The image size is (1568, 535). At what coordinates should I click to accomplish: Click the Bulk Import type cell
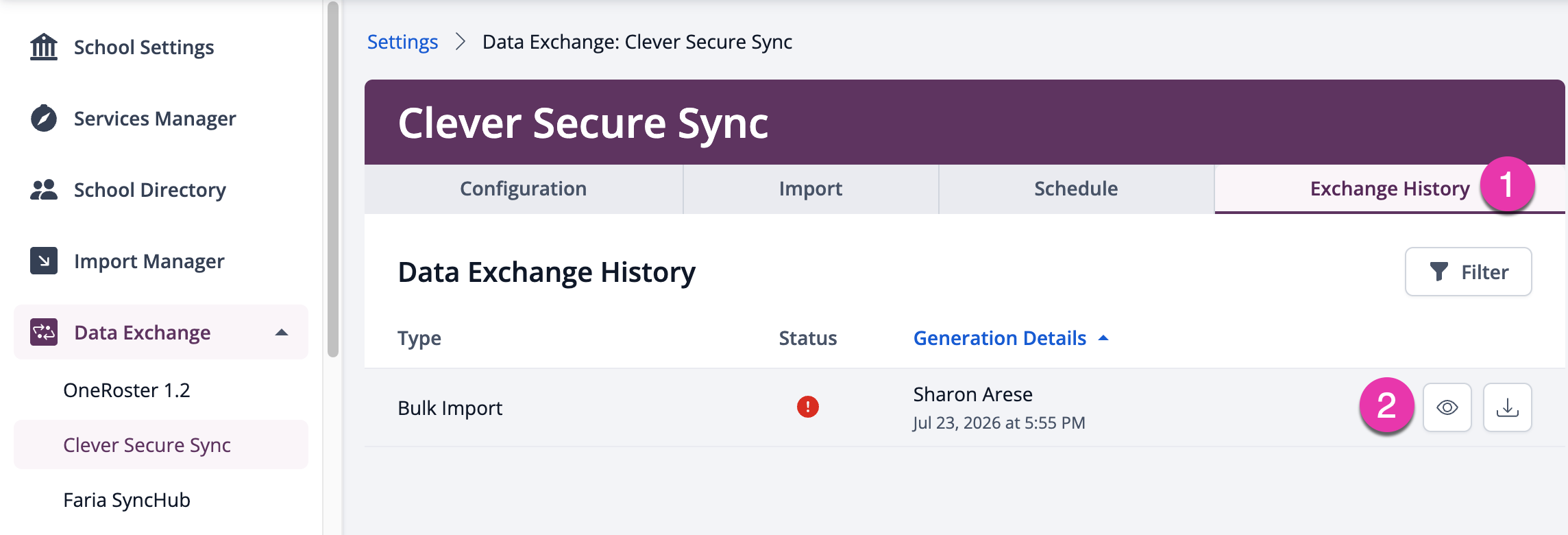pos(450,408)
